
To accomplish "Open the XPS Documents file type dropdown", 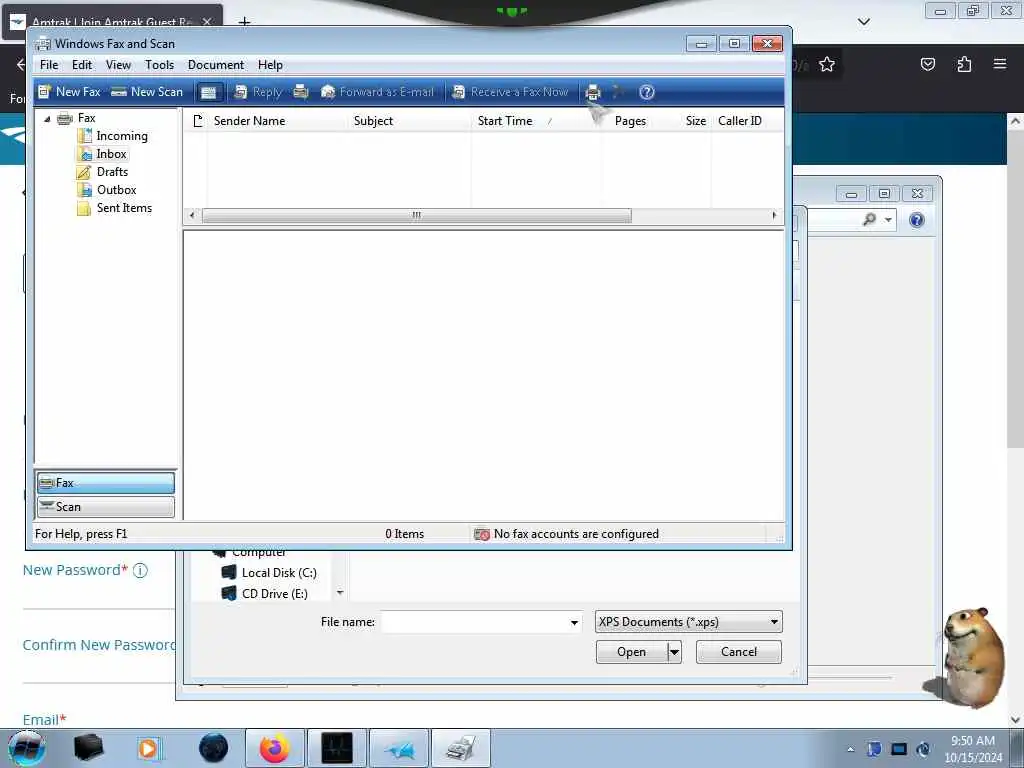I will [688, 622].
